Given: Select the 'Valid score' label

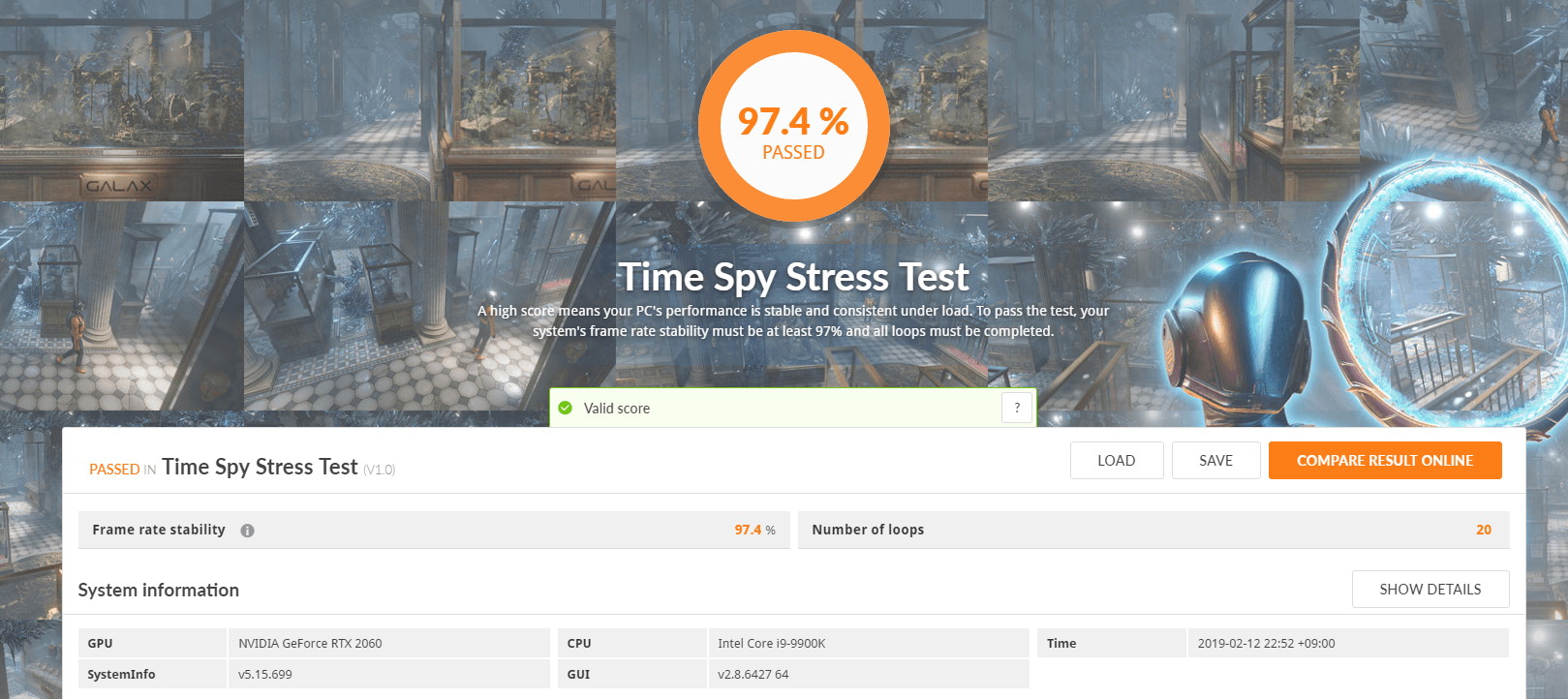Looking at the screenshot, I should (617, 409).
